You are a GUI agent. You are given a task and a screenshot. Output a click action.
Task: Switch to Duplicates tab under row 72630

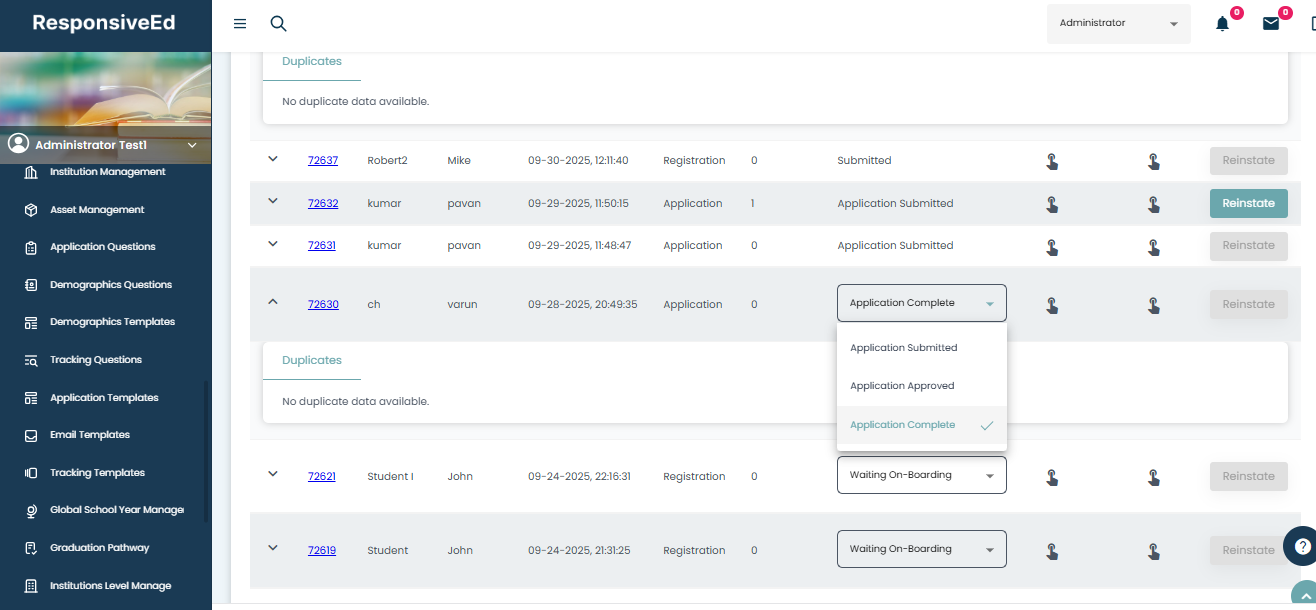coord(312,361)
